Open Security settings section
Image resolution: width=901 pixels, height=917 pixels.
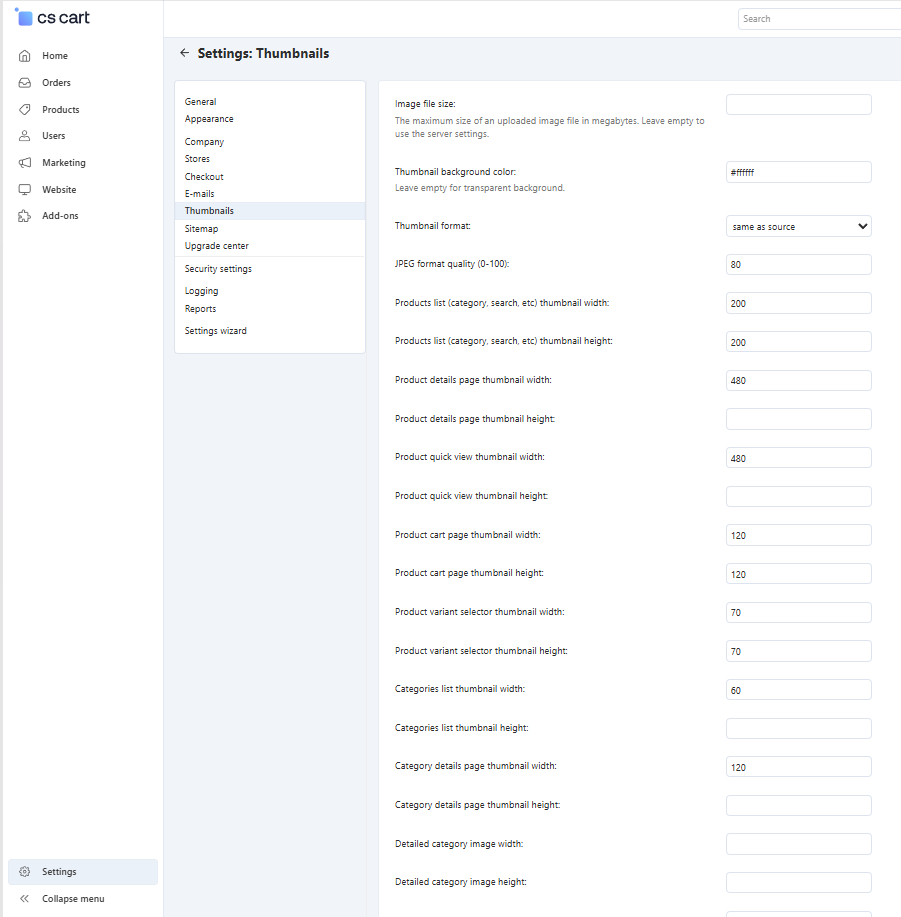pos(218,268)
